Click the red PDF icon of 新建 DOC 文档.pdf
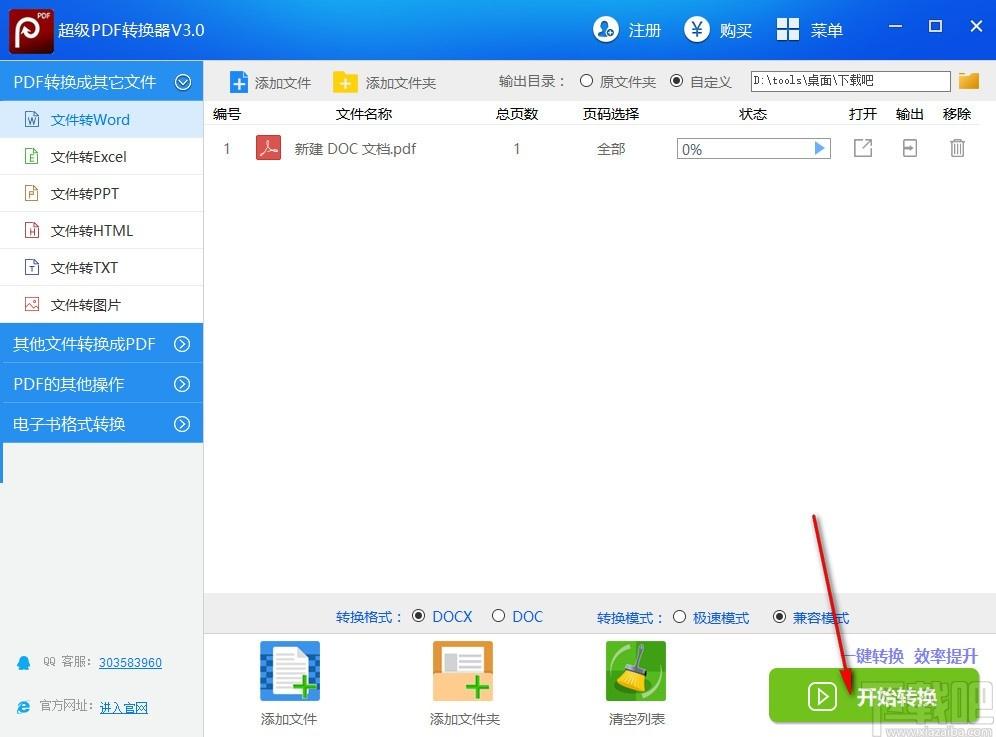This screenshot has height=737, width=996. (268, 148)
